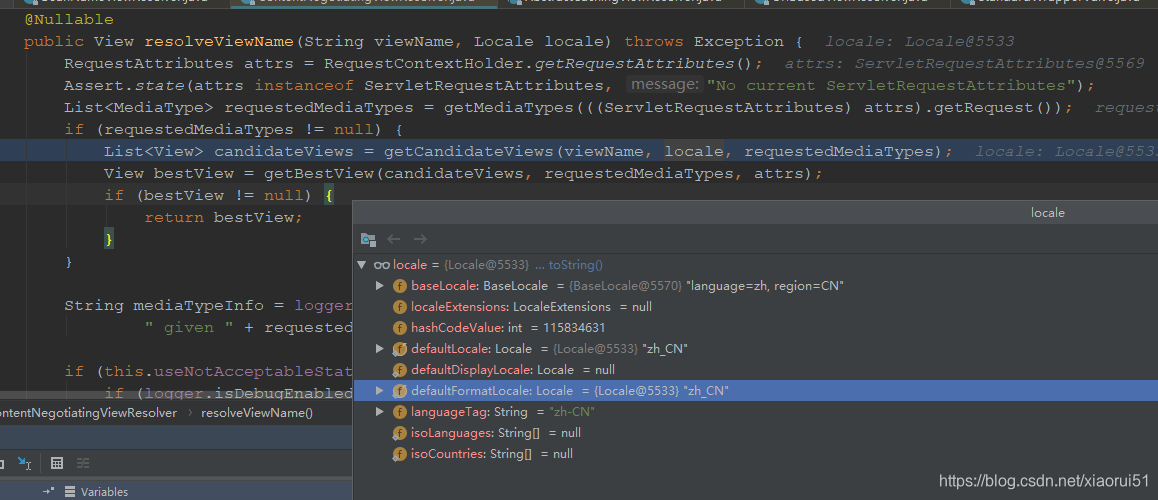Click the restore layout arrow beside Variables
Image resolution: width=1158 pixels, height=500 pixels.
point(49,491)
